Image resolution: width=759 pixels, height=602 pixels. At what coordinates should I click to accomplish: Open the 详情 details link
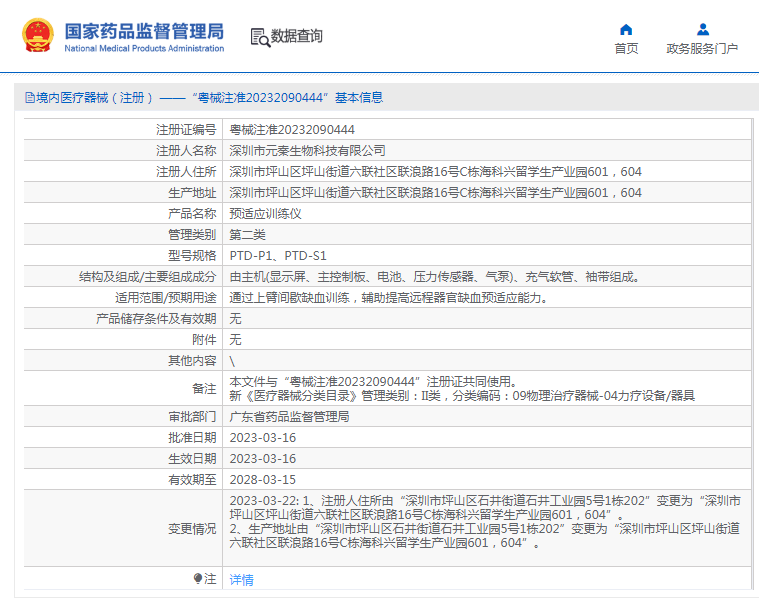(241, 579)
